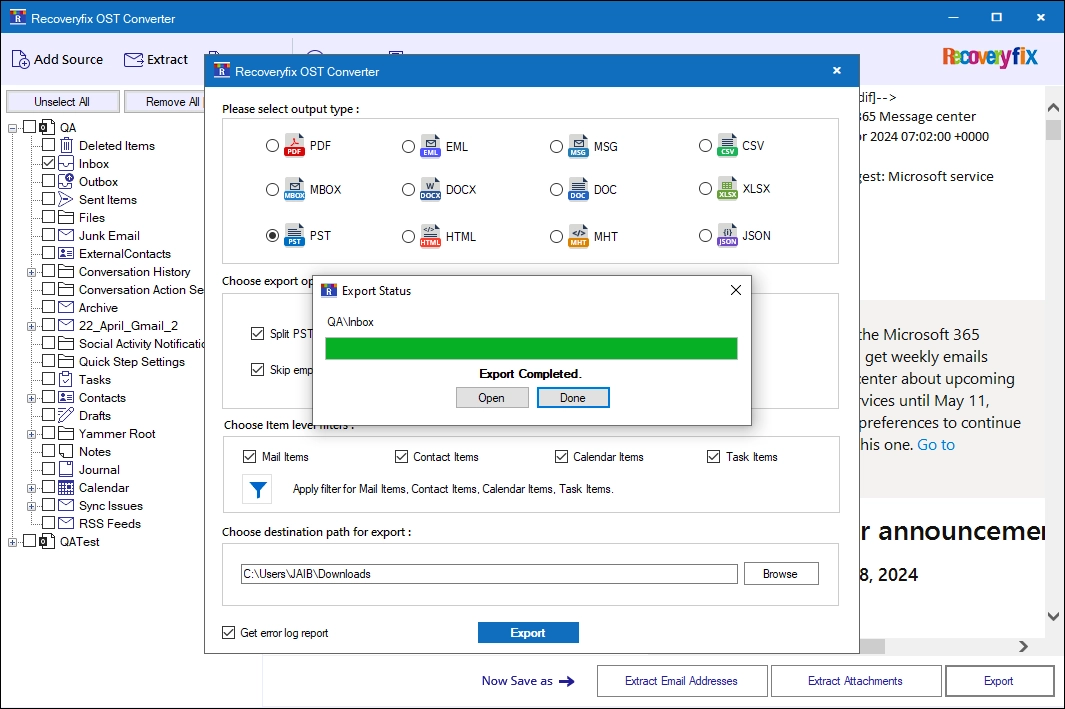Uncheck the Inbox folder checkbox
Image resolution: width=1065 pixels, height=709 pixels.
(x=48, y=163)
